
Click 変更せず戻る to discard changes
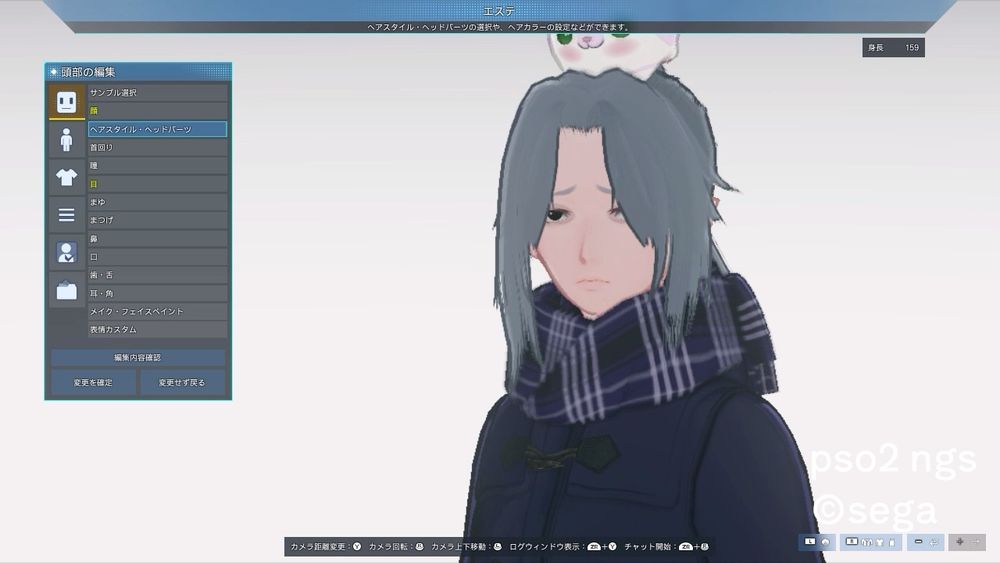182,383
